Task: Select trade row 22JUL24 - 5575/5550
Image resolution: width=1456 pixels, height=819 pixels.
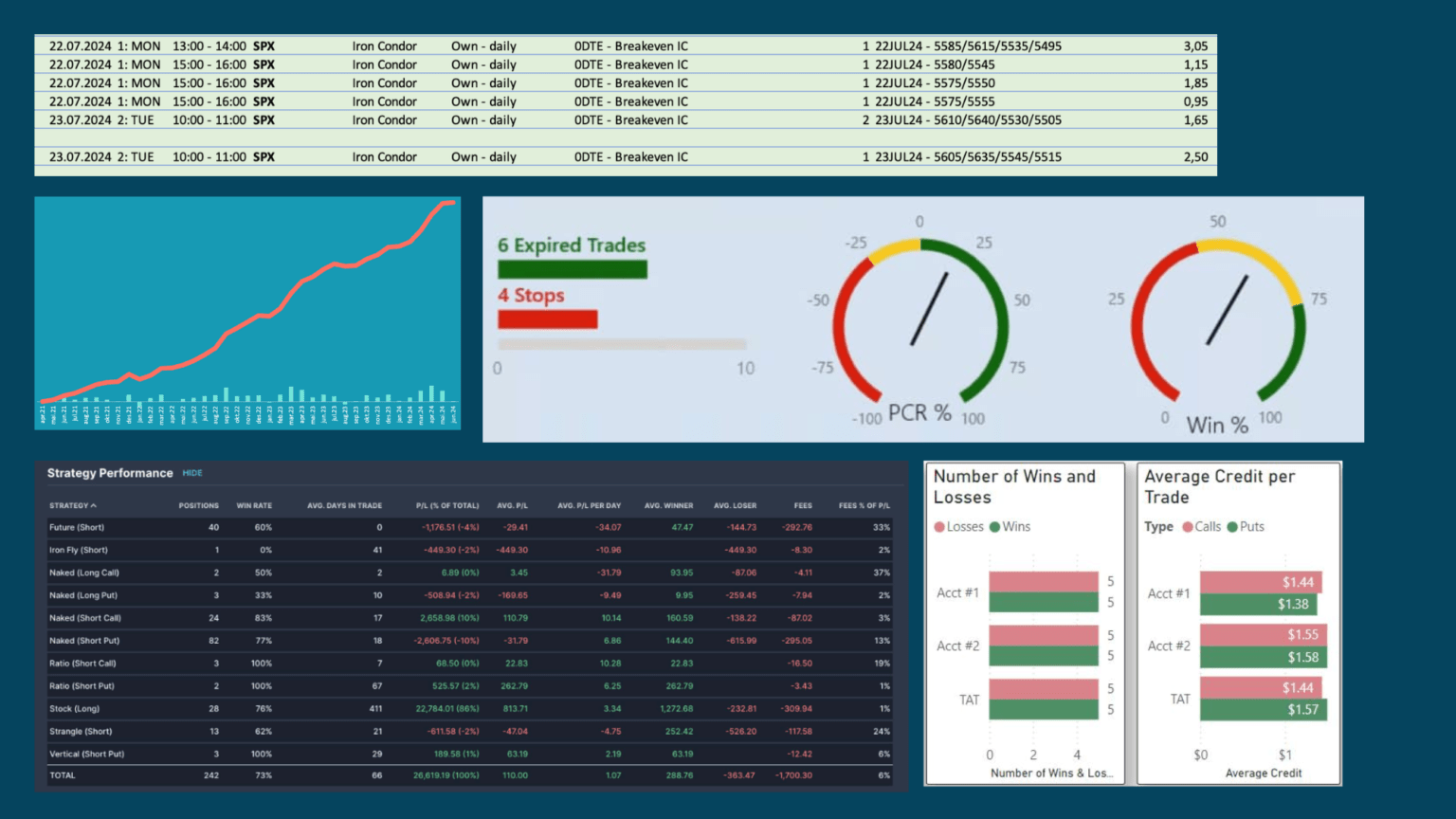Action: 626,83
